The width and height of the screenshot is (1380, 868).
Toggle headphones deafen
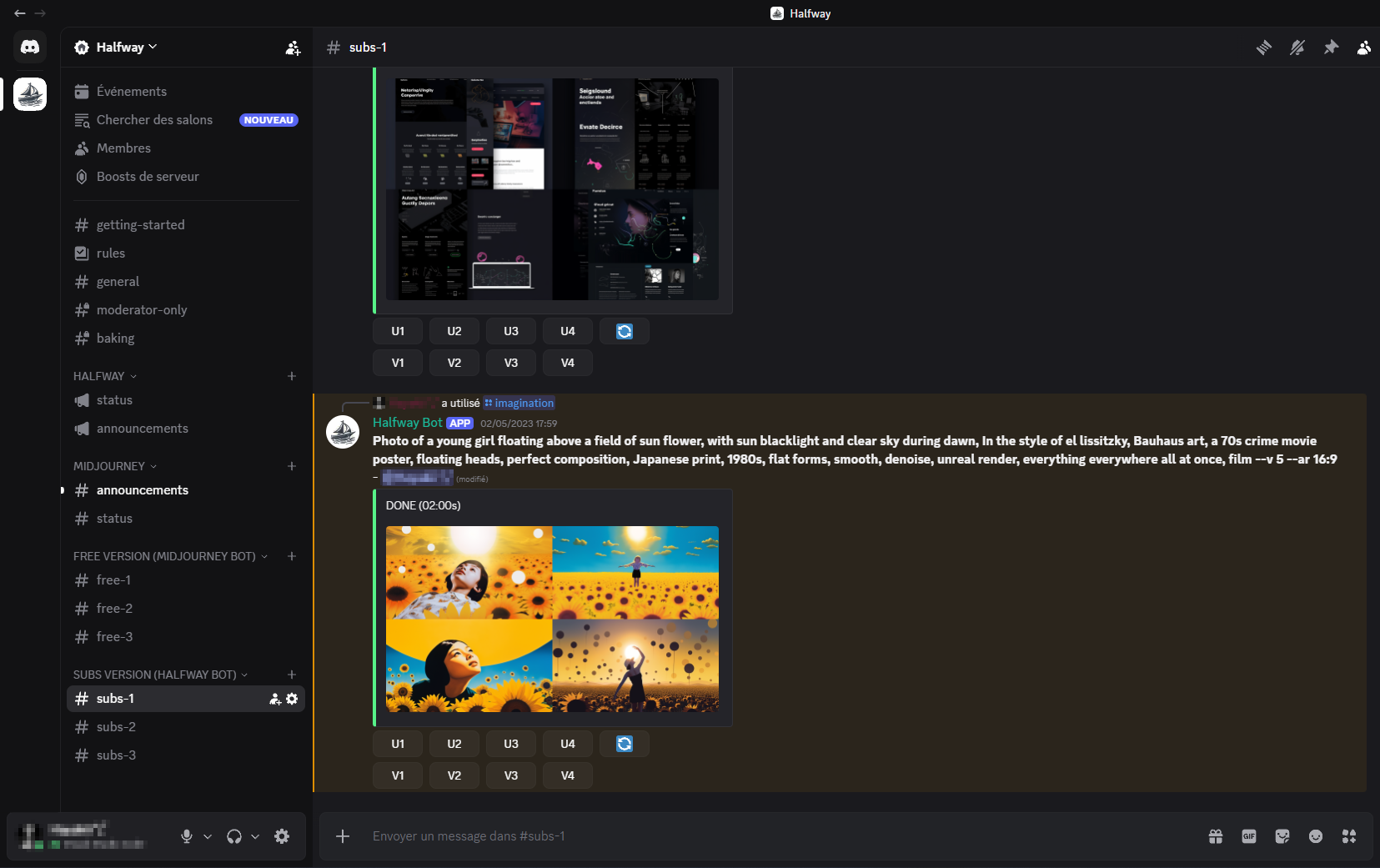click(234, 836)
